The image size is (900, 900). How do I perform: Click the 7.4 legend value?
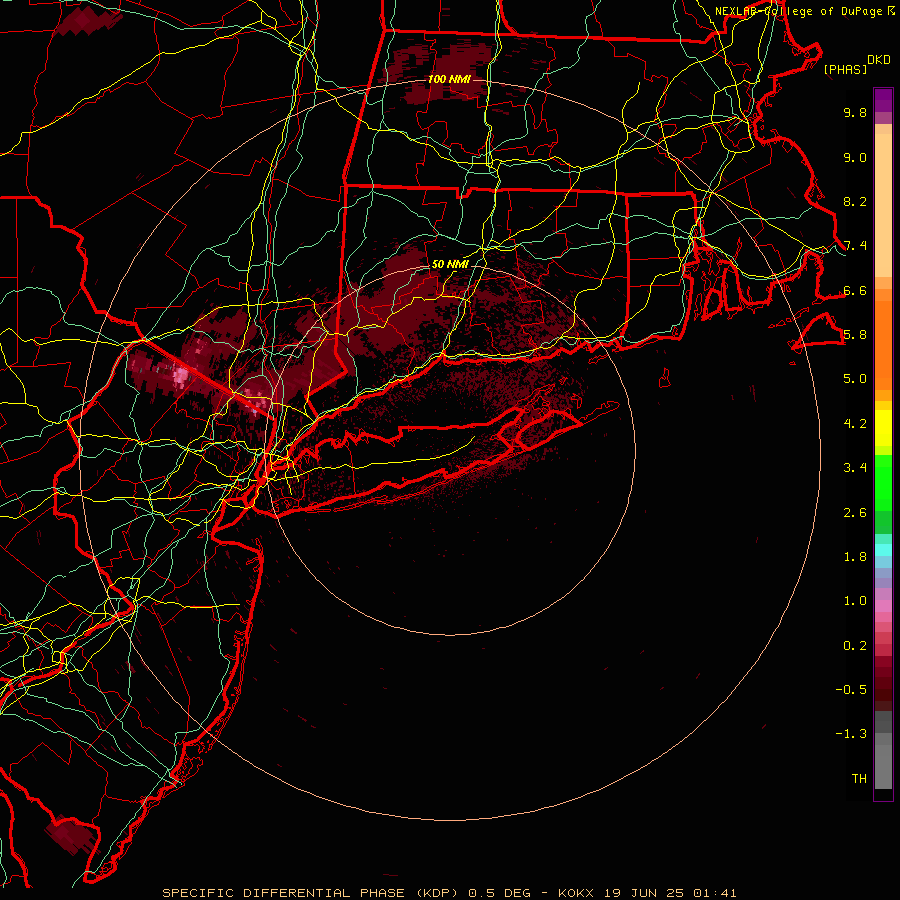tap(855, 246)
